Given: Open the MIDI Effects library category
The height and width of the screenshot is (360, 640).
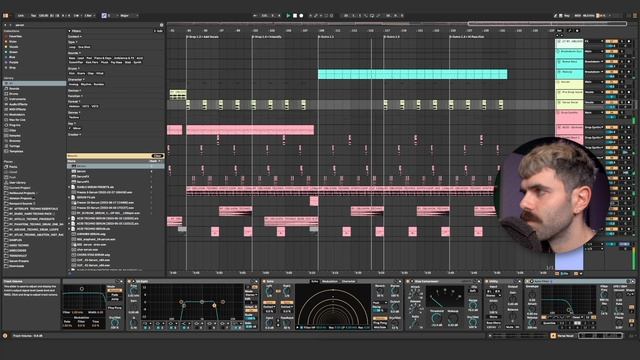Looking at the screenshot, I should tap(17, 109).
